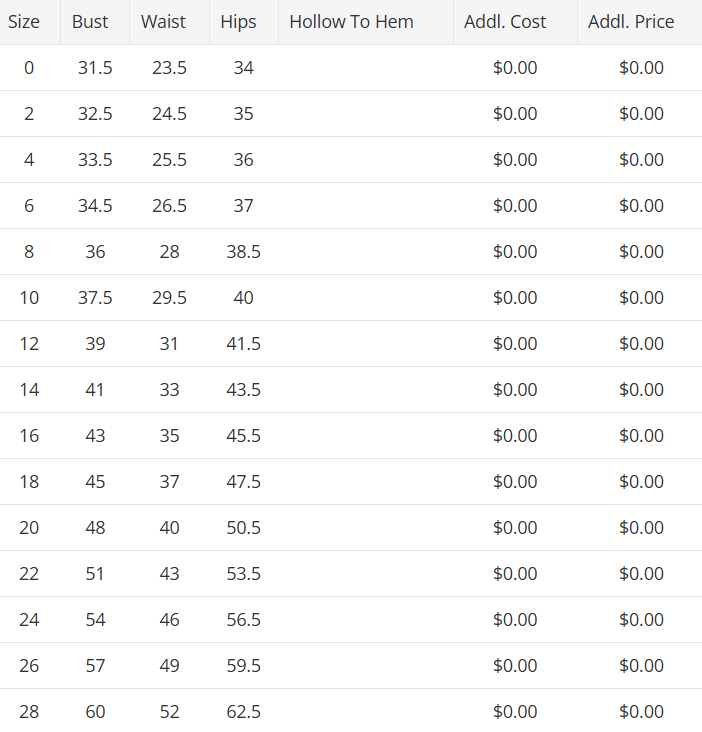The width and height of the screenshot is (702, 732).
Task: Click hips value 37 in size 6 row
Action: 244,206
